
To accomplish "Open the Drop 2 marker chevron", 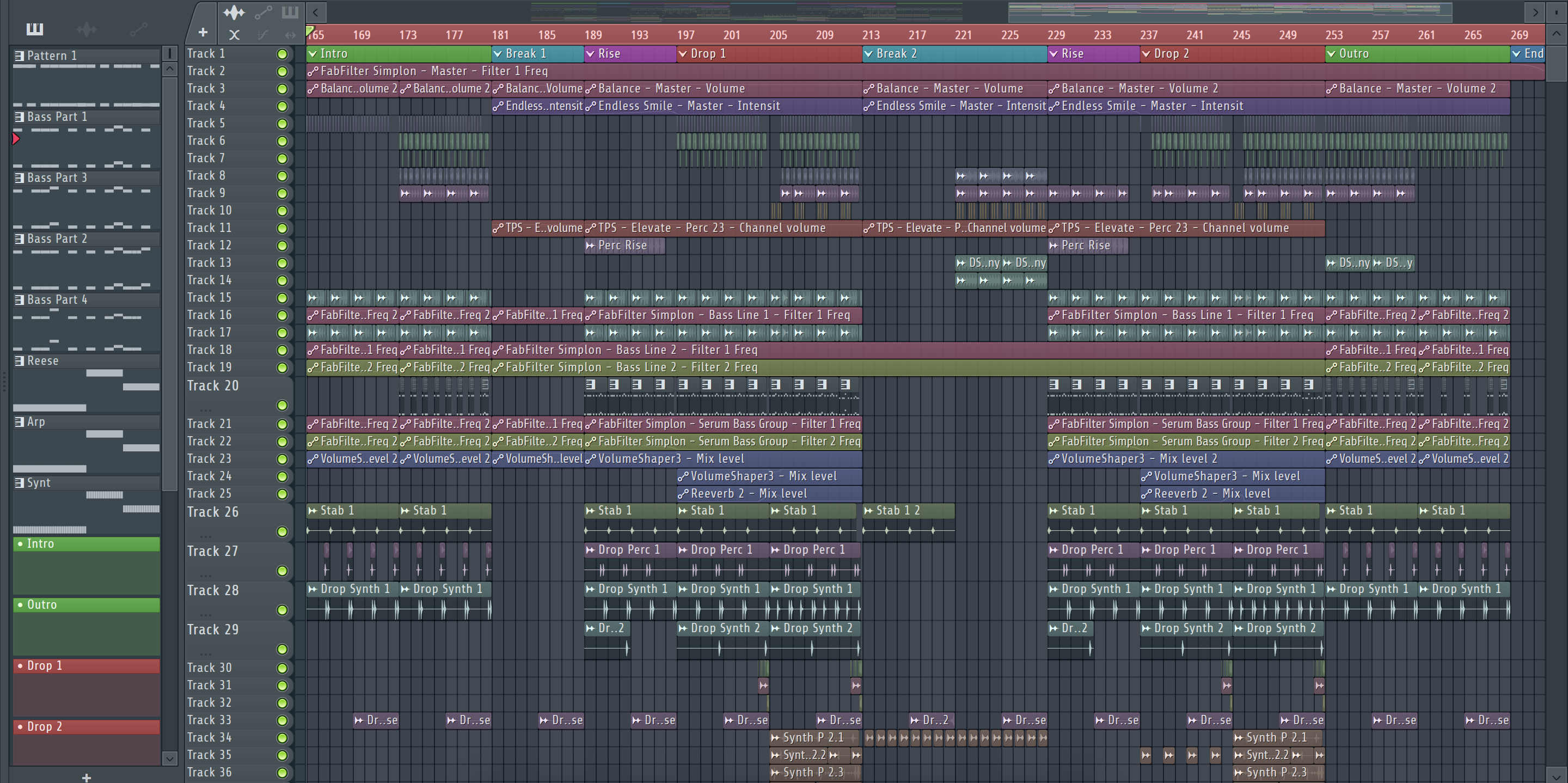I will (1146, 53).
